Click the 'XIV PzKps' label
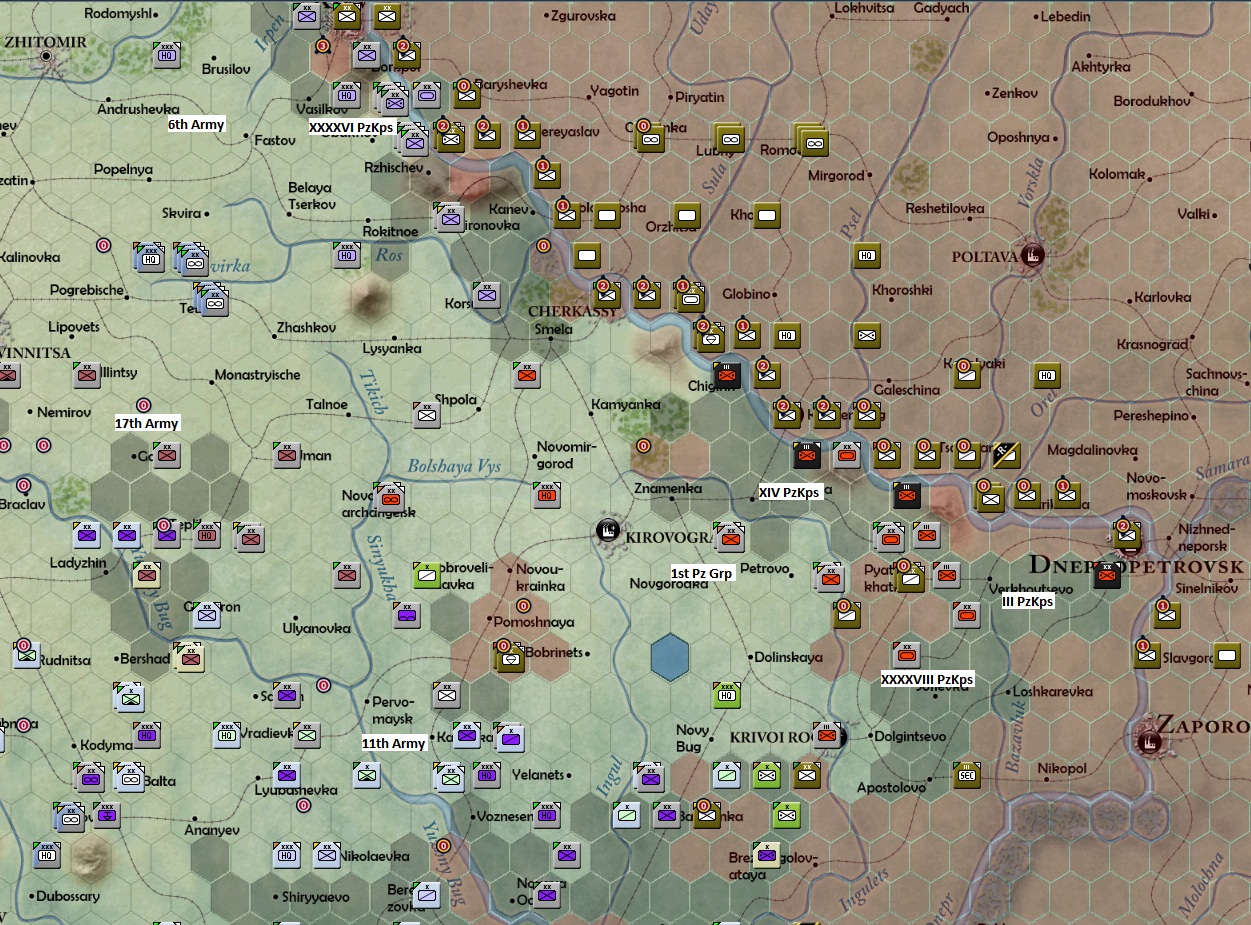 (789, 492)
